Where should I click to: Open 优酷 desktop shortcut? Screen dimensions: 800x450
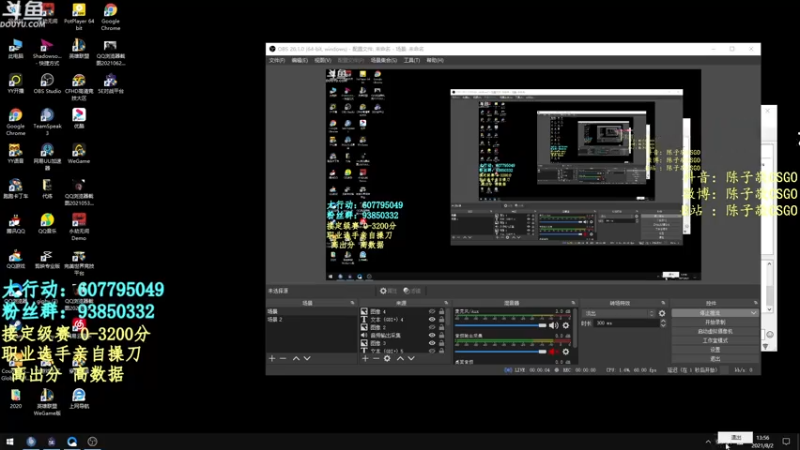pyautogui.click(x=79, y=118)
